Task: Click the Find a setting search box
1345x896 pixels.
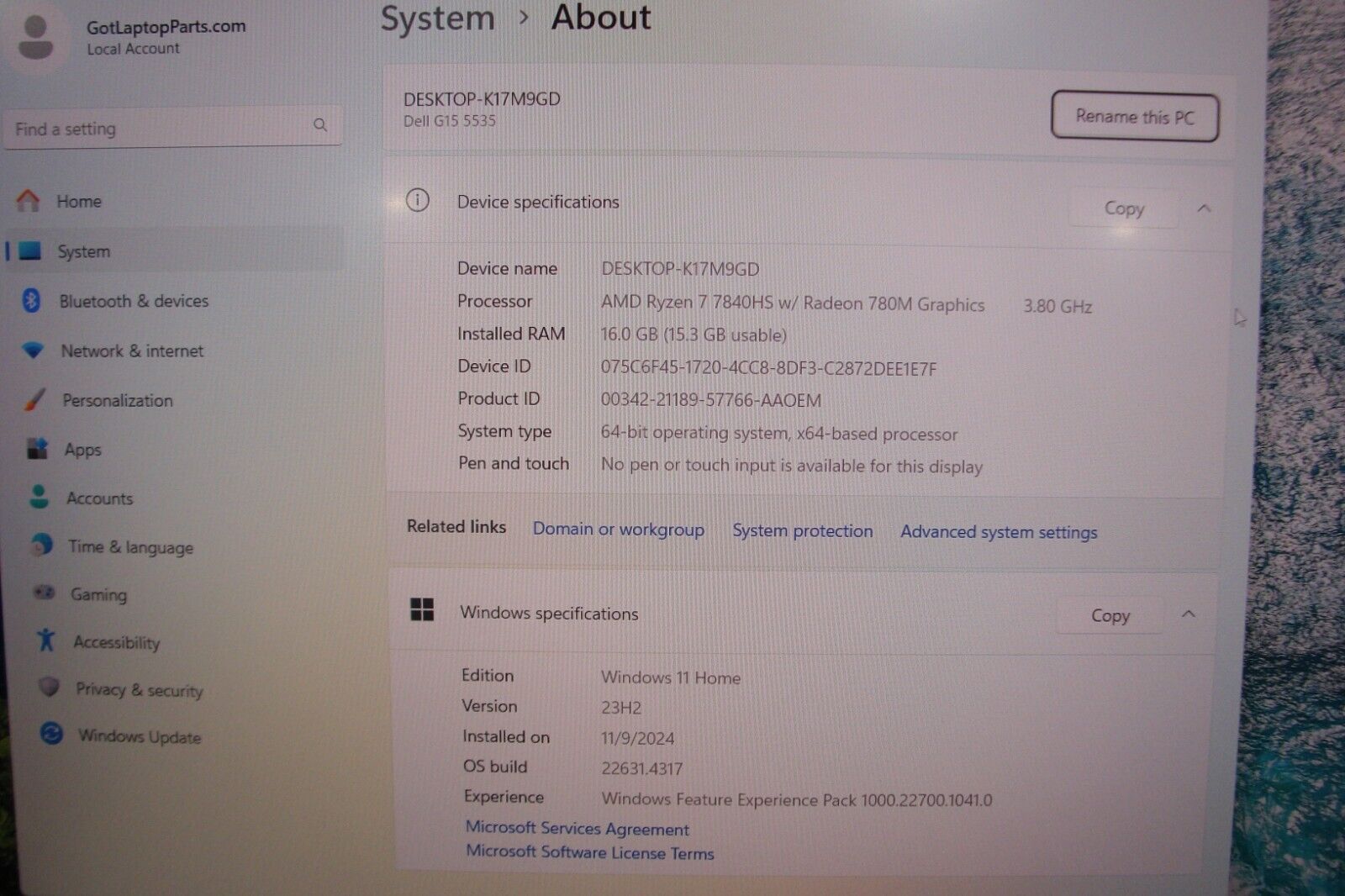Action: 173,128
